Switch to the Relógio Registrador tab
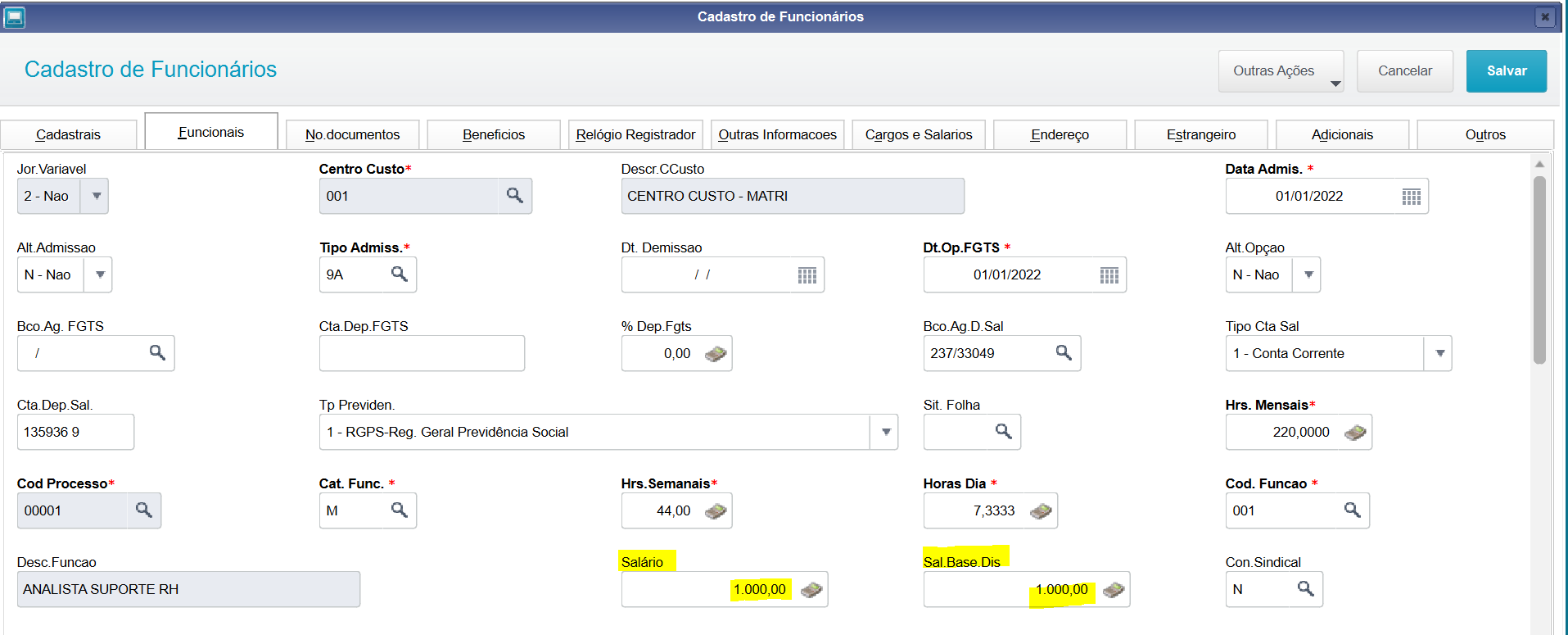1568x635 pixels. 635,134
